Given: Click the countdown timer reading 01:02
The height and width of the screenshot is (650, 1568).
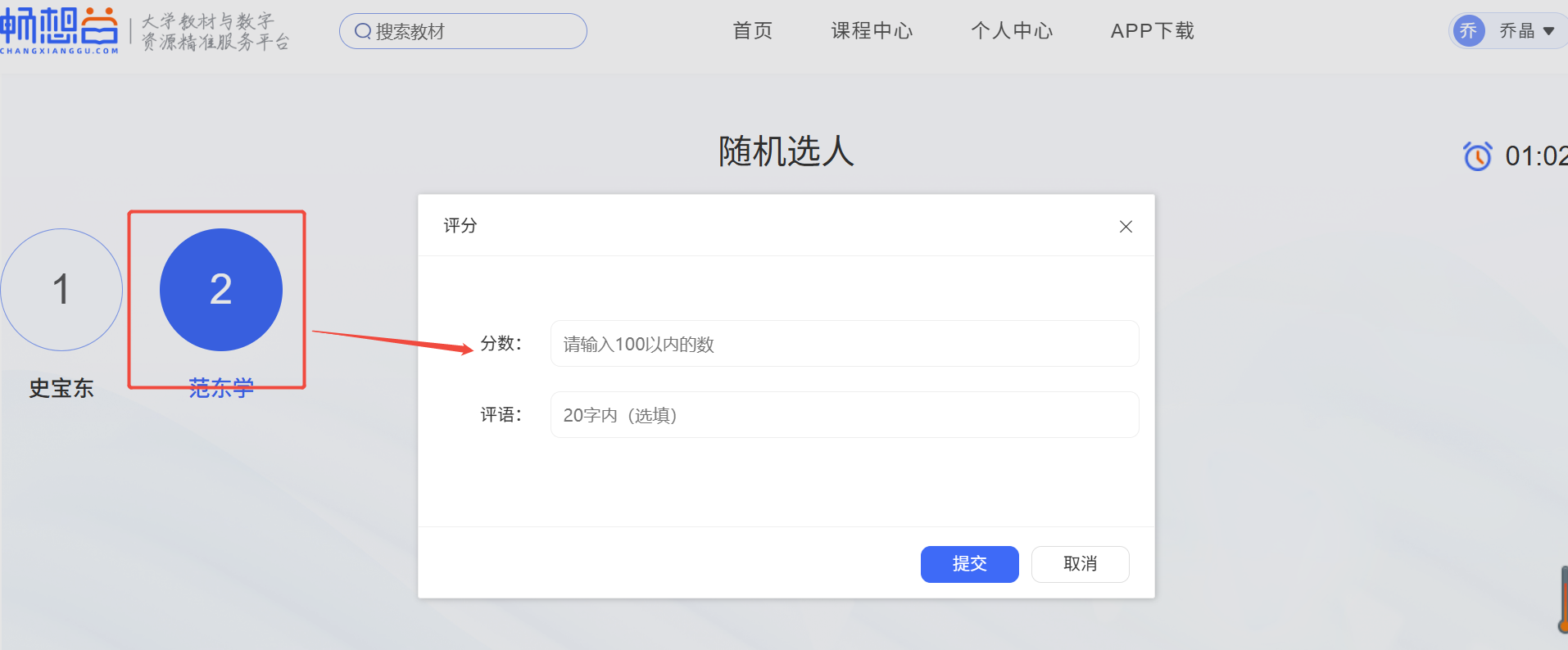Looking at the screenshot, I should pyautogui.click(x=1535, y=156).
